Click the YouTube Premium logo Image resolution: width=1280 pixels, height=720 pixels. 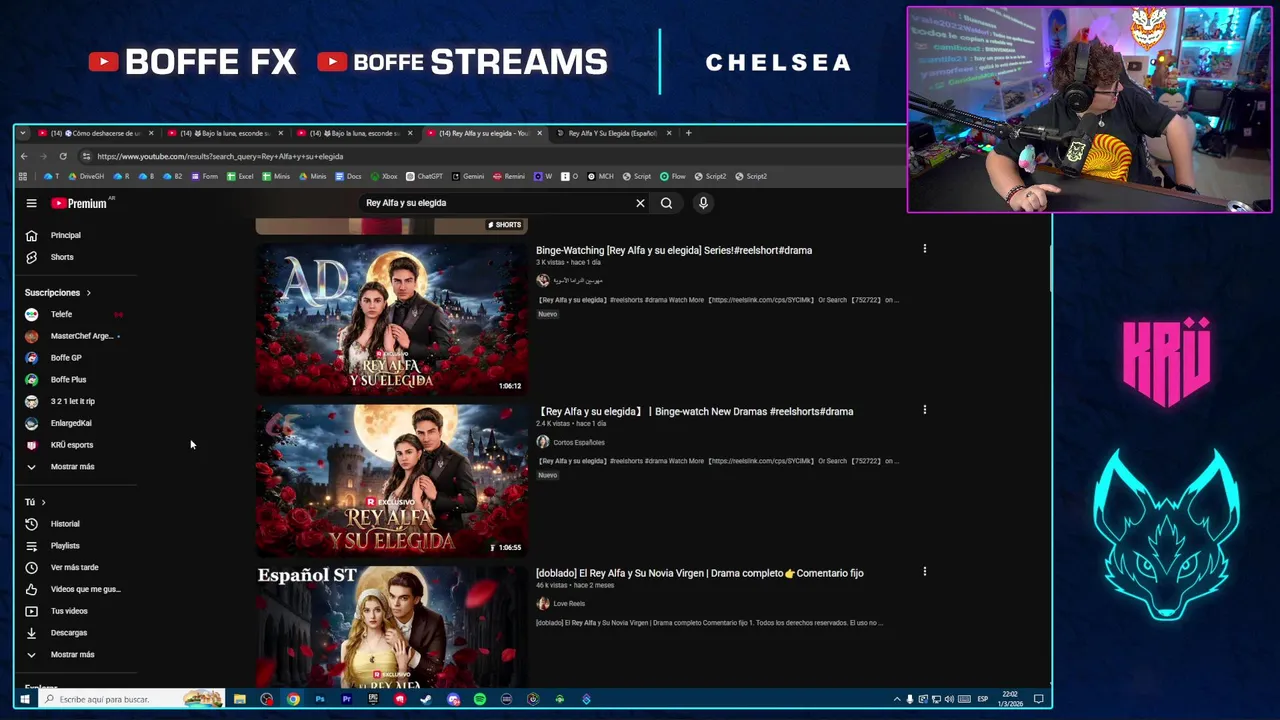pos(79,203)
